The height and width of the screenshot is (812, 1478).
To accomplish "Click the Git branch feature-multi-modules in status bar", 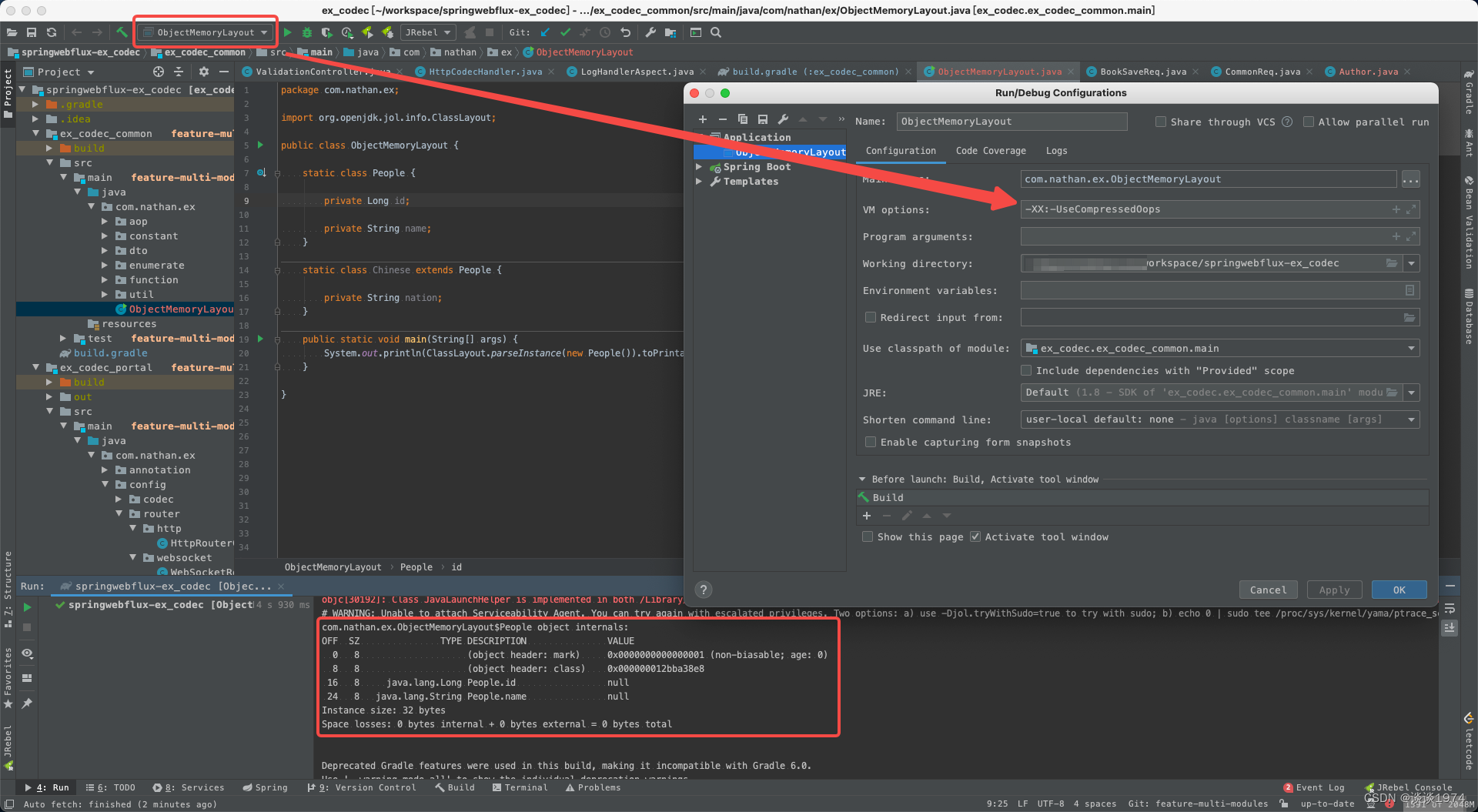I will click(1199, 804).
